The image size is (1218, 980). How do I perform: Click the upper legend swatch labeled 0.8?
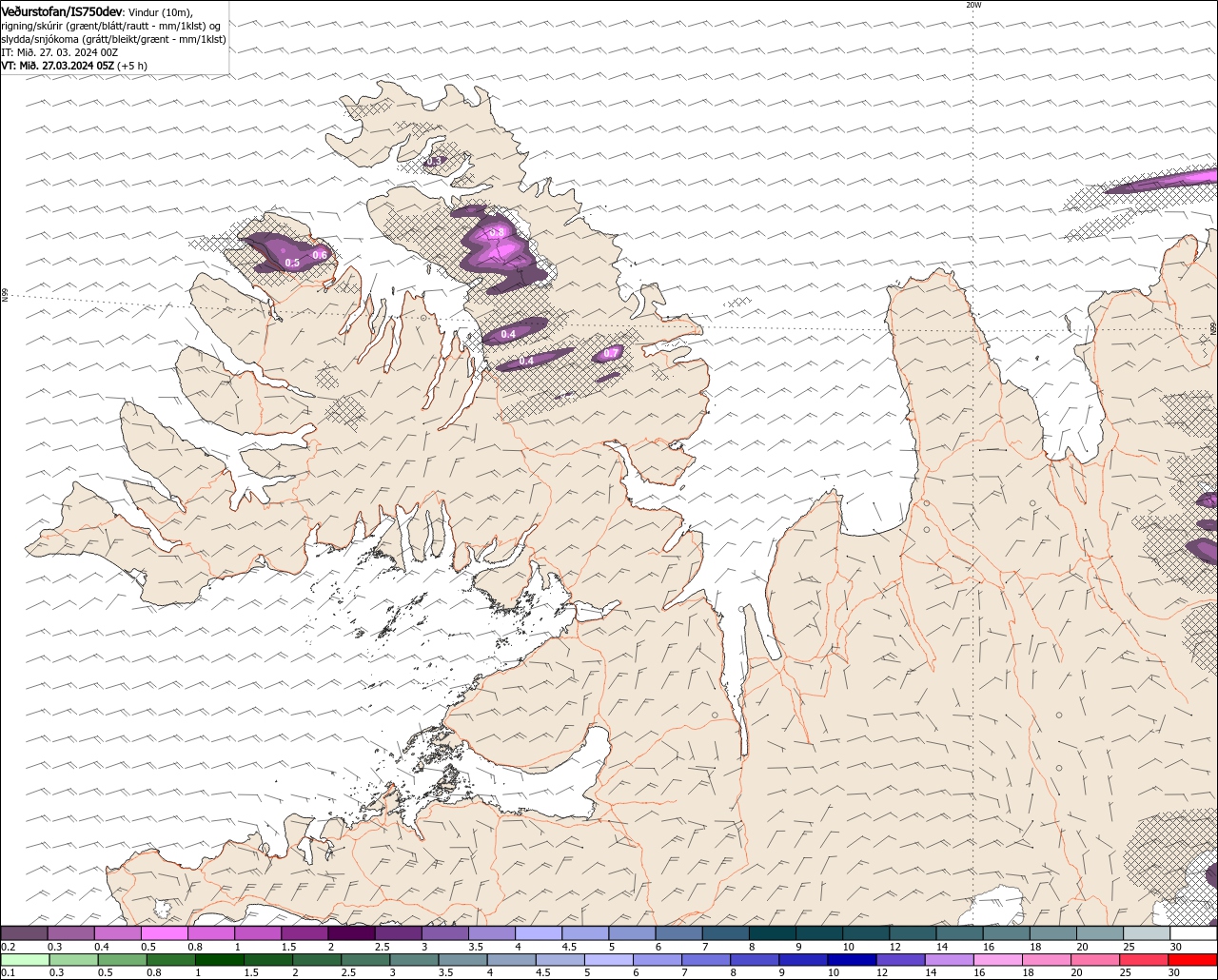pos(211,933)
